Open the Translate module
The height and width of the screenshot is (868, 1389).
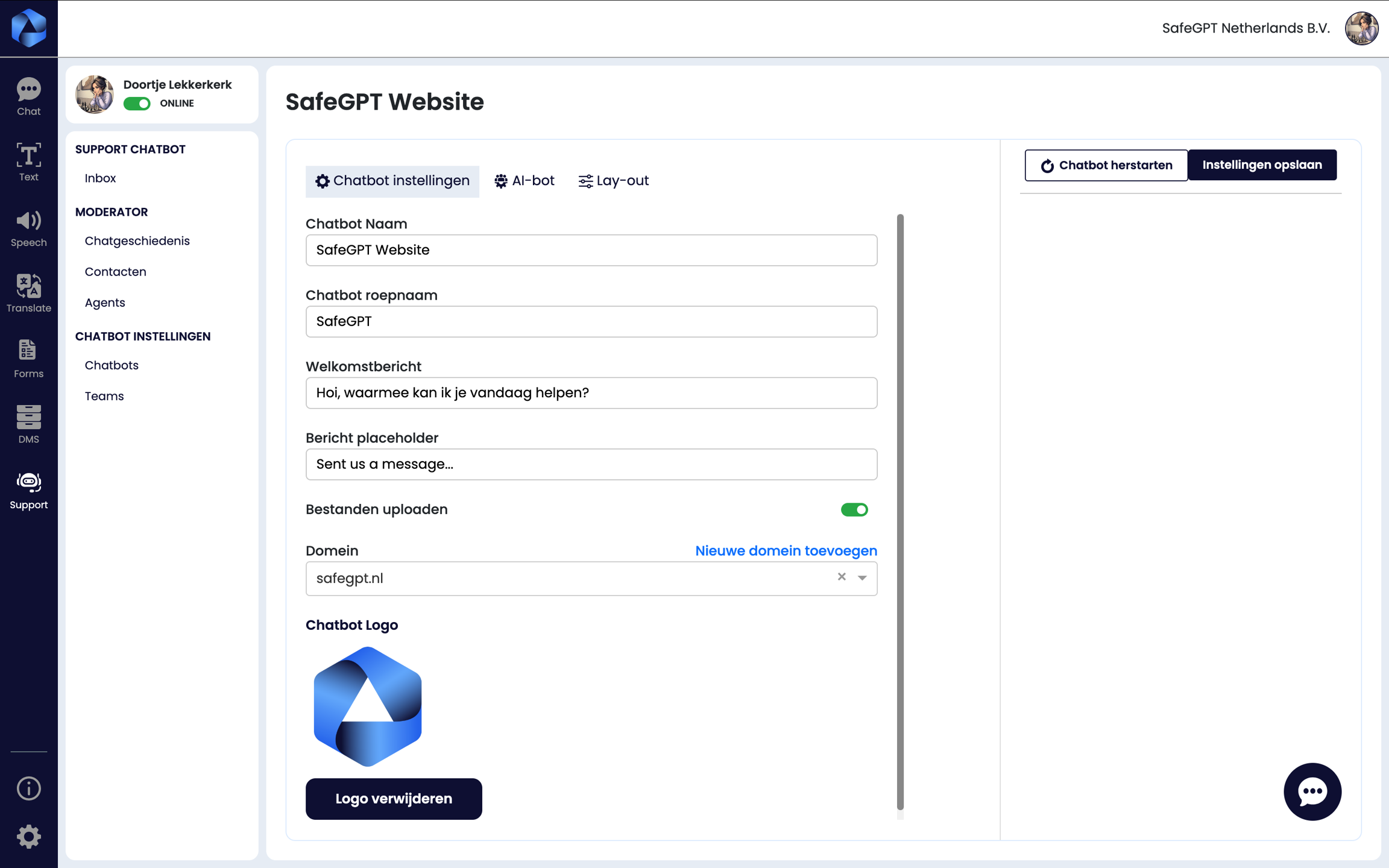pyautogui.click(x=28, y=293)
